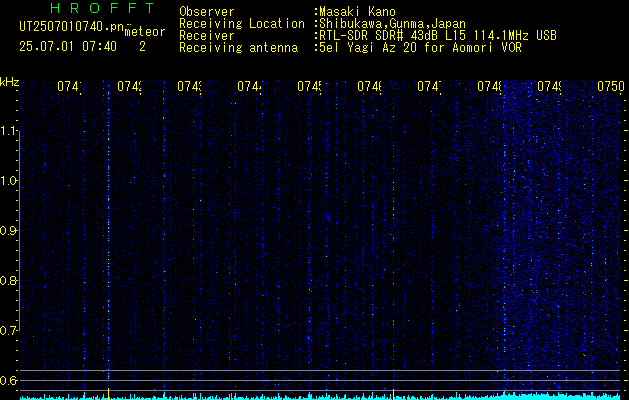Click the 0742 time marker

130,86
